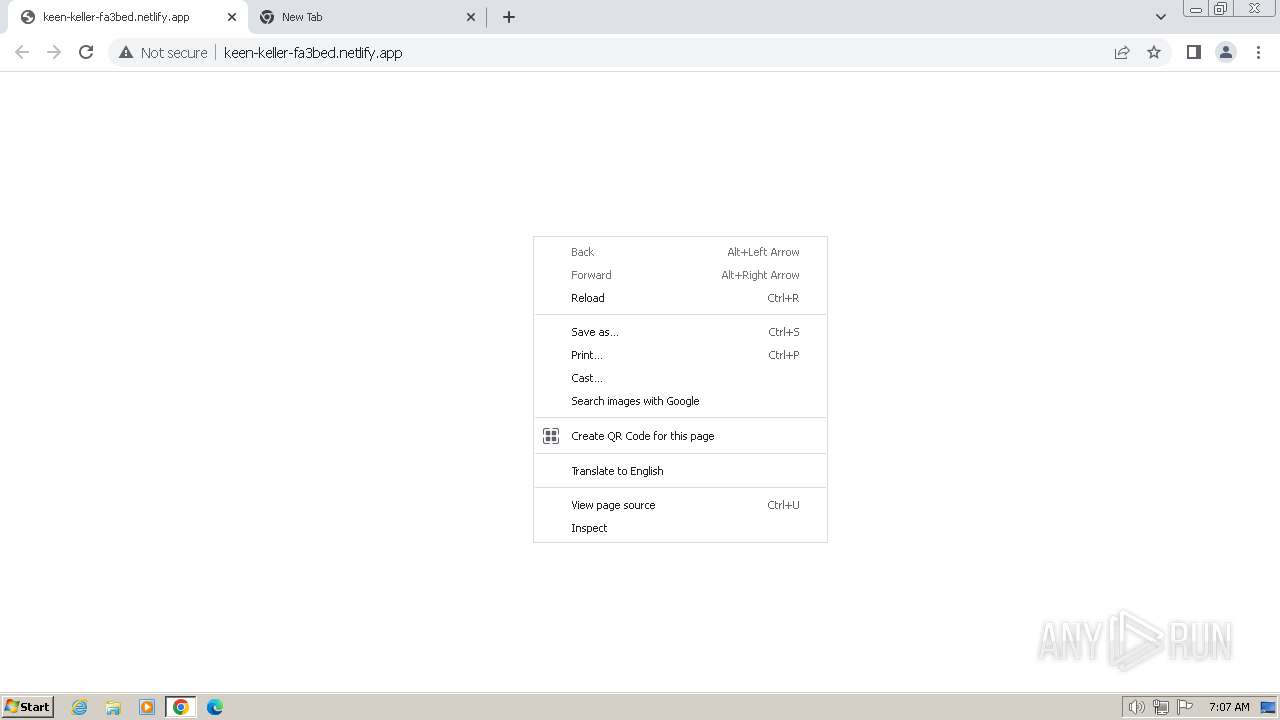Screen dimensions: 1280x720
Task: Launch Microsoft Edge from the taskbar
Action: click(x=215, y=707)
